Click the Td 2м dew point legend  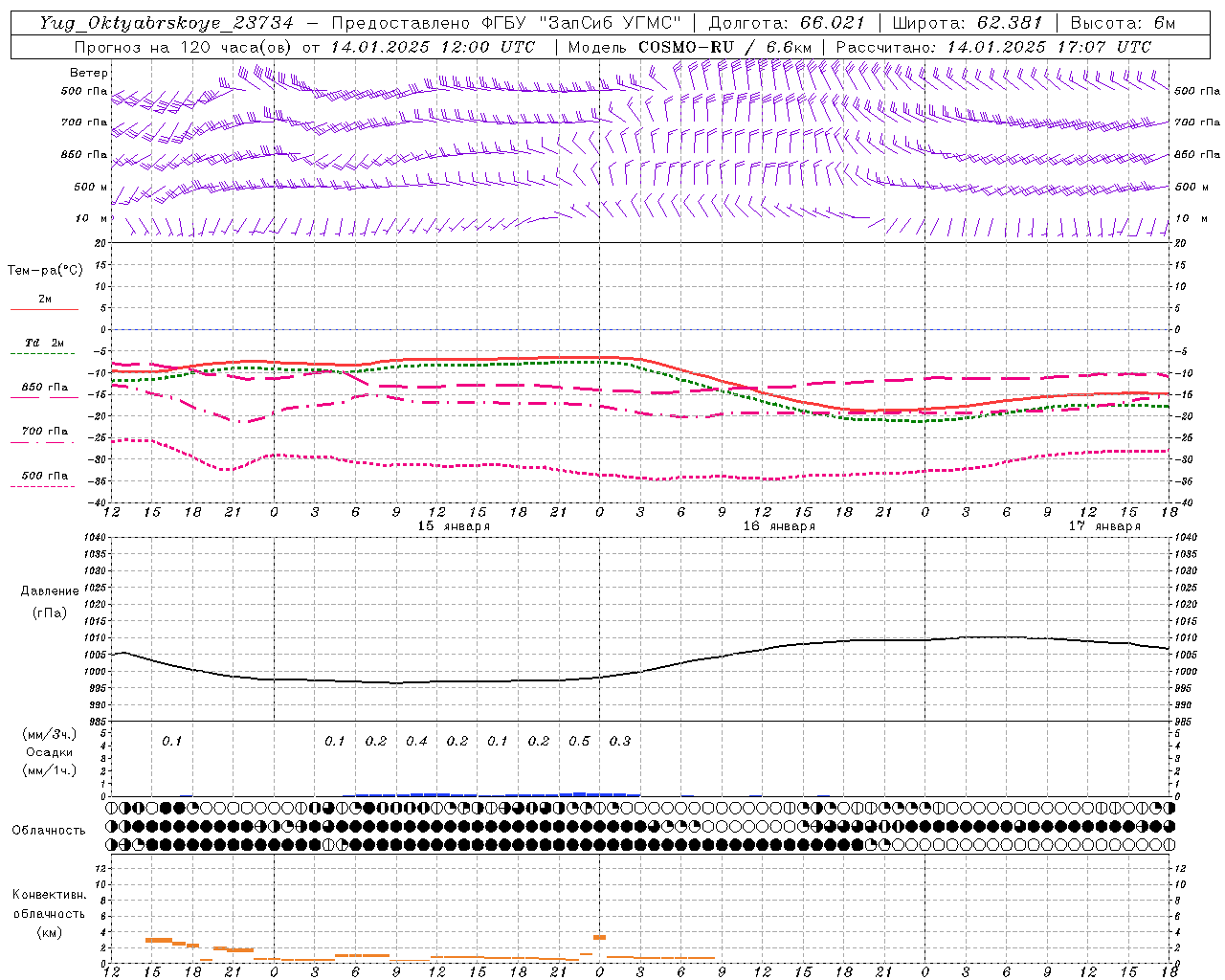(44, 347)
